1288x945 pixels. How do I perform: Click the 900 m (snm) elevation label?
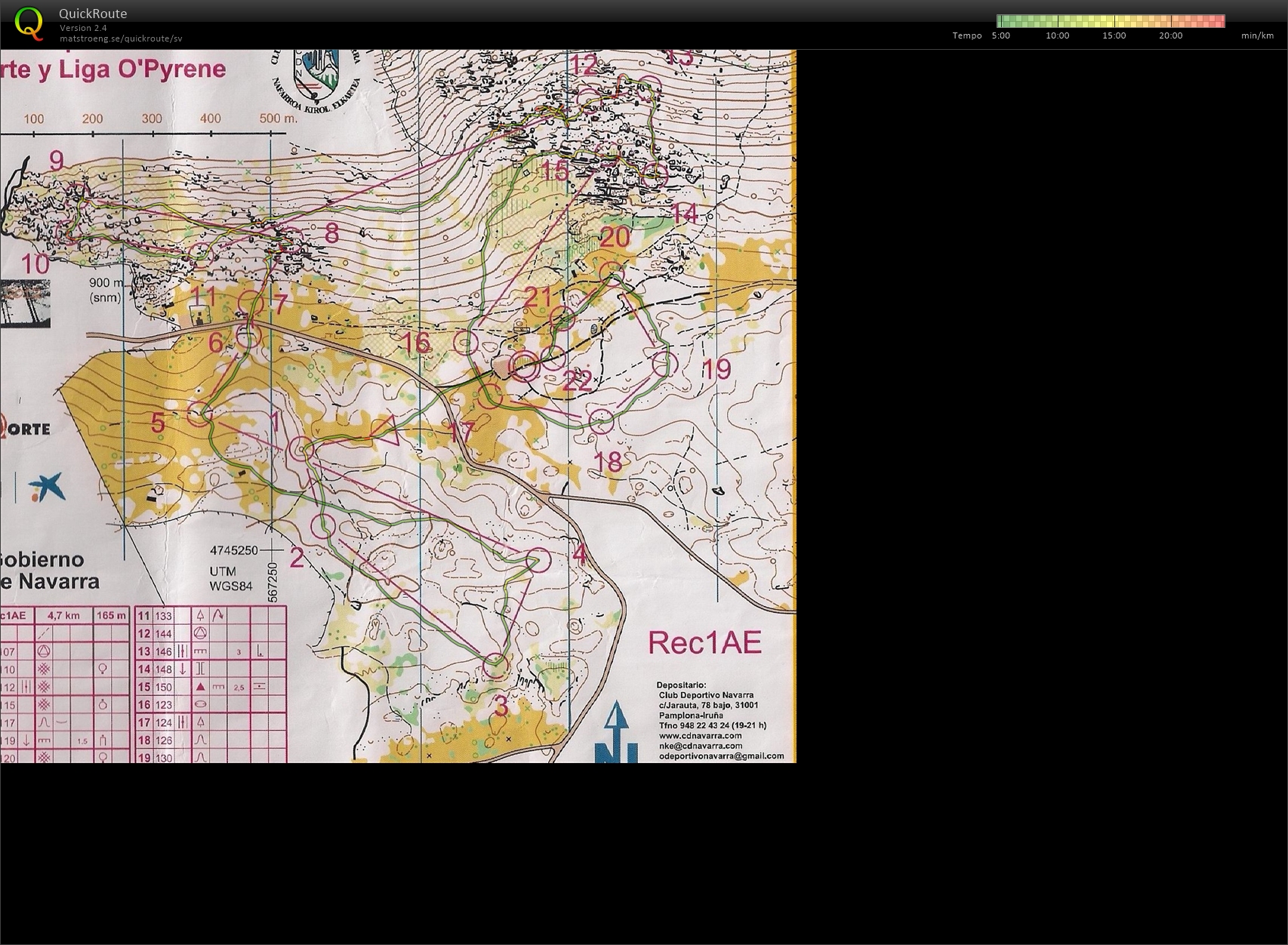click(106, 290)
